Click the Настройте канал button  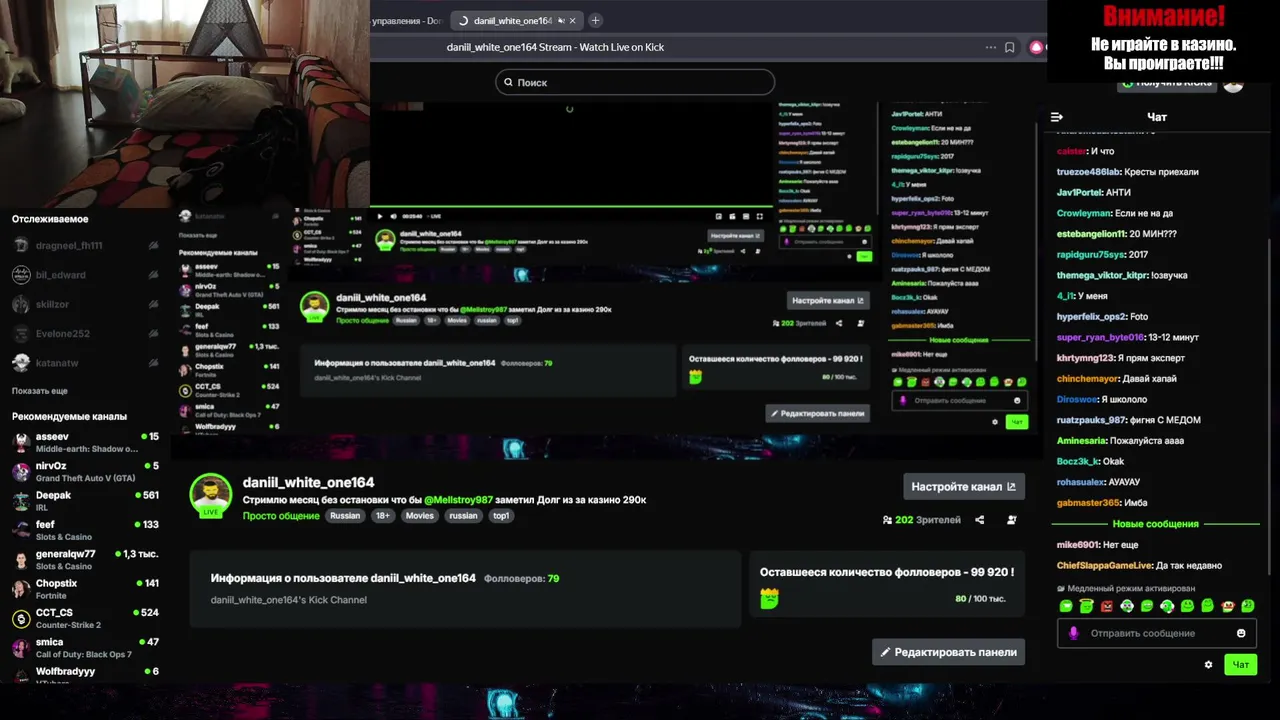coord(964,487)
